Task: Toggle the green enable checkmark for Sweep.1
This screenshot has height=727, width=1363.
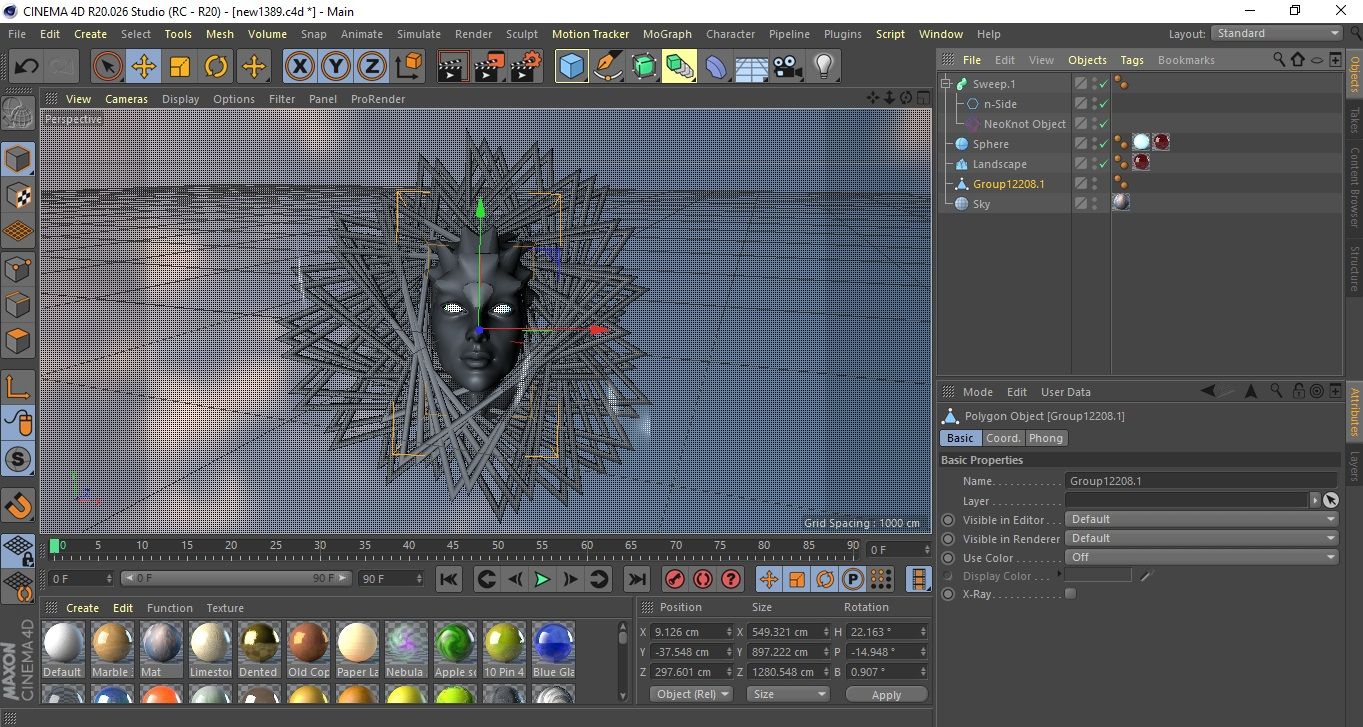Action: click(x=1104, y=84)
